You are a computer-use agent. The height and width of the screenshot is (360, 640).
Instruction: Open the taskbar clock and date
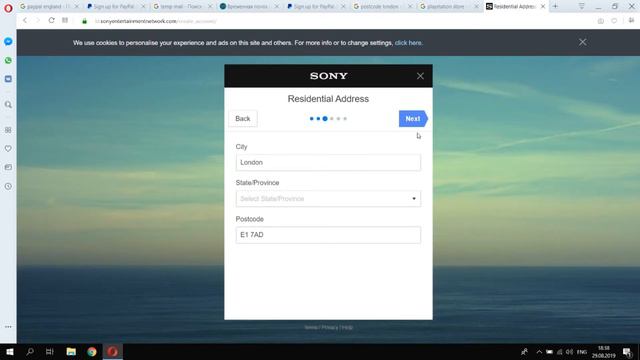tap(604, 352)
